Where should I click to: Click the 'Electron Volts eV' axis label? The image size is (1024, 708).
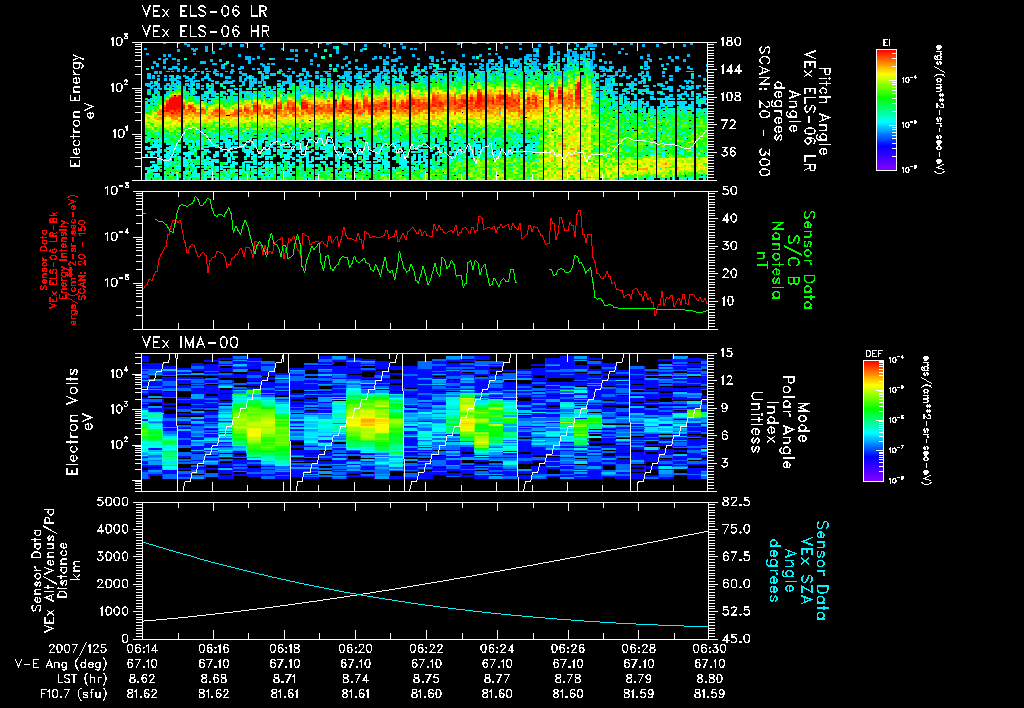[78, 422]
